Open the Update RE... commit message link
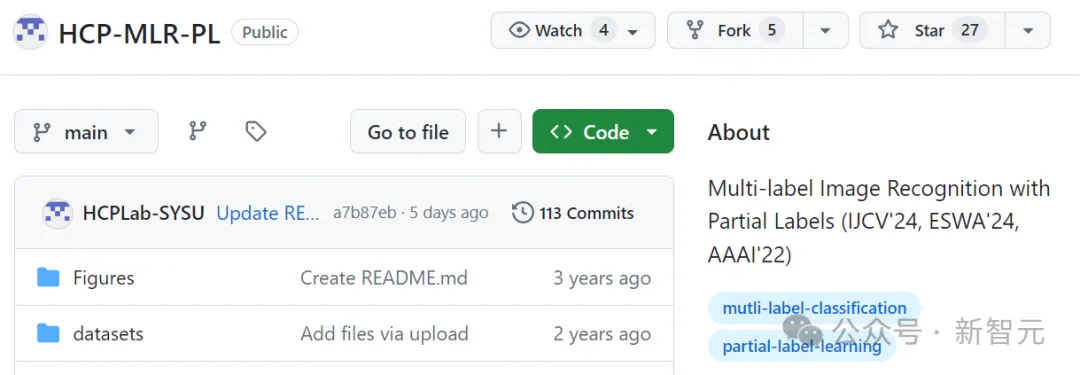 [268, 213]
